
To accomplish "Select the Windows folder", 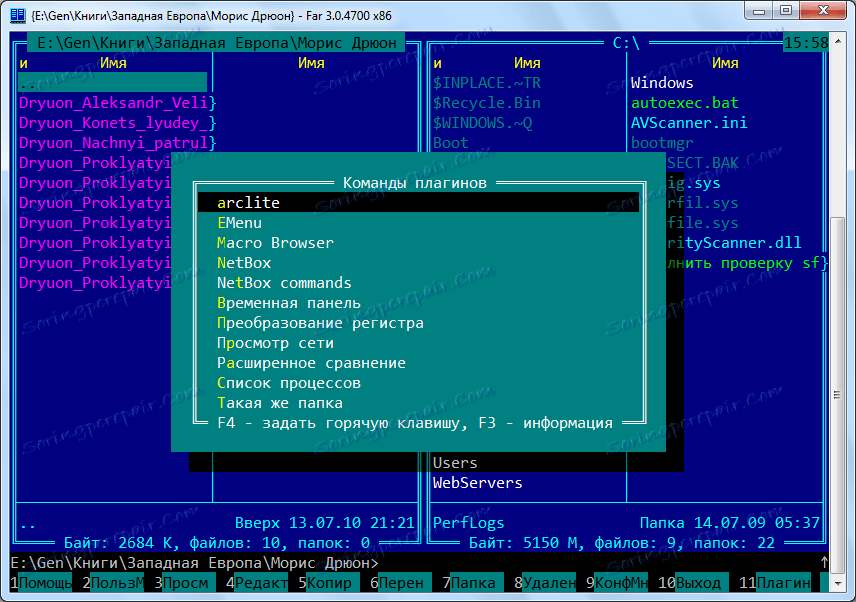I will (662, 83).
